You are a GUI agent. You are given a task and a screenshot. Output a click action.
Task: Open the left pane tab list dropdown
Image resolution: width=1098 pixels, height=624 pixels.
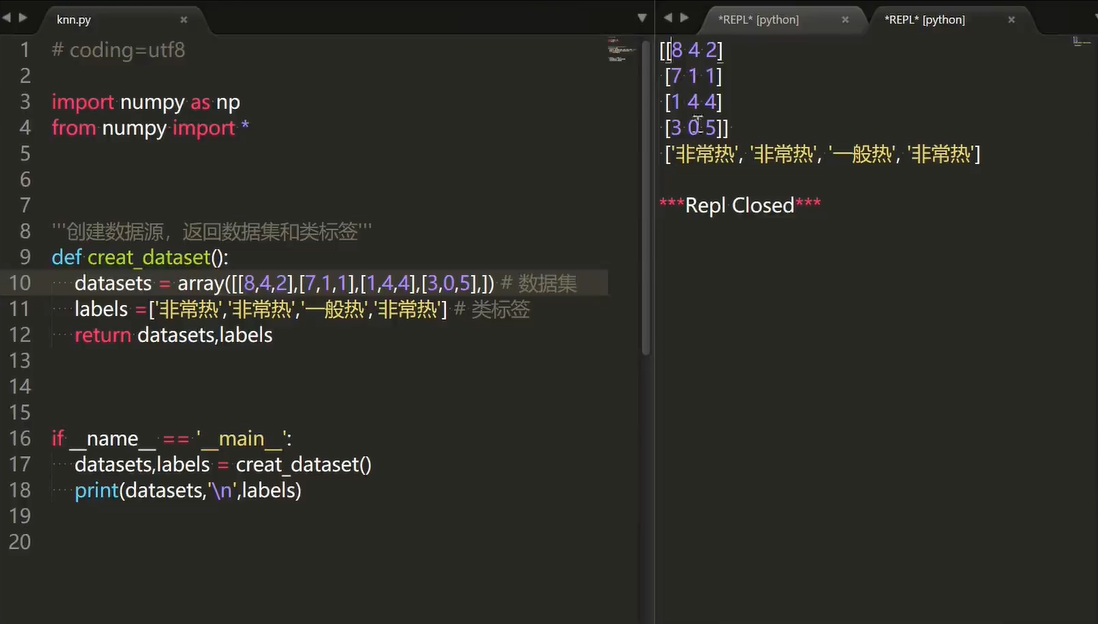[641, 18]
